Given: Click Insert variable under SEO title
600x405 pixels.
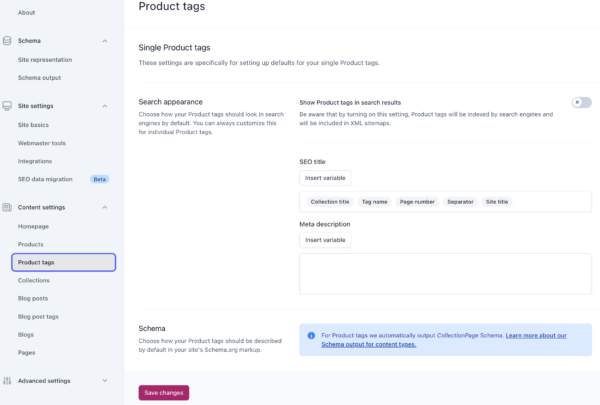Looking at the screenshot, I should (325, 177).
